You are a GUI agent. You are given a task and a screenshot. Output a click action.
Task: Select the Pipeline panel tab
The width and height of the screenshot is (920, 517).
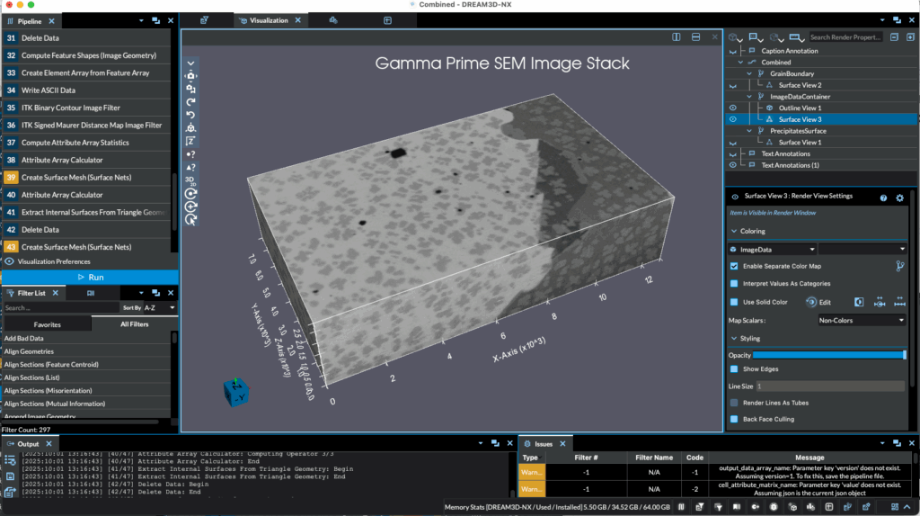pyautogui.click(x=29, y=21)
